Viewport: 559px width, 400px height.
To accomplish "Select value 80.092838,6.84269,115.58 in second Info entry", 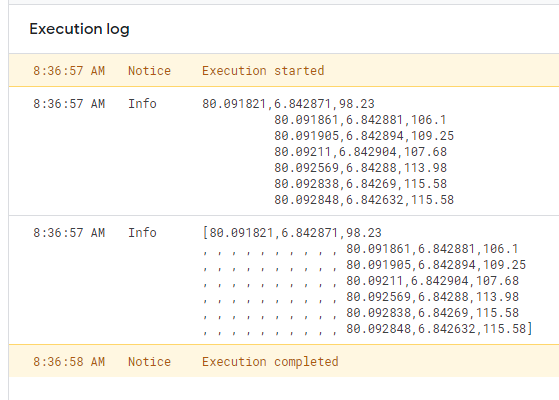I will (432, 313).
